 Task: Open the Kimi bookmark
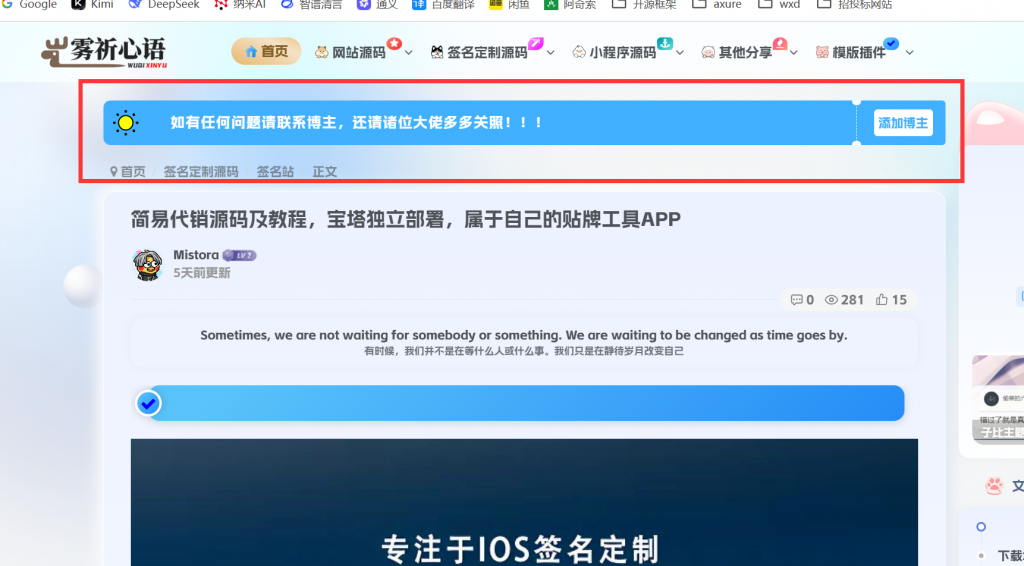92,5
